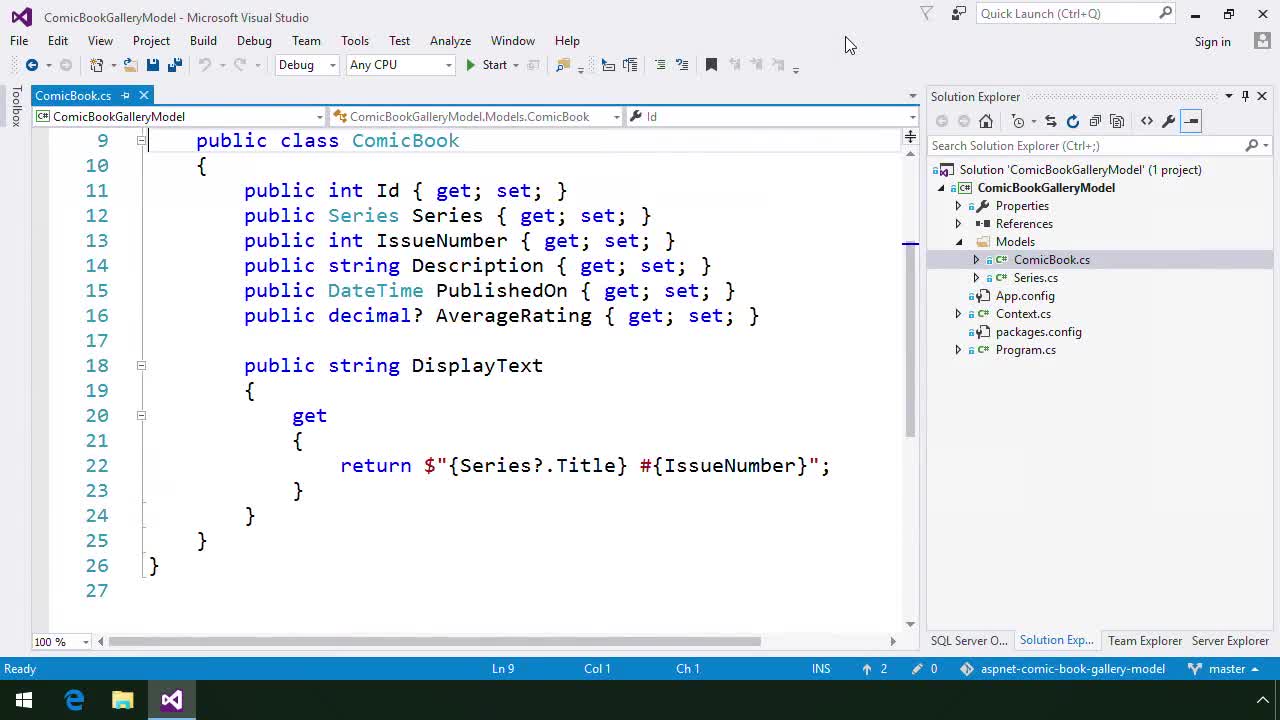Screen dimensions: 1280x720
Task: Click the Collapse All icon in Solution Explorer
Action: coord(1097,121)
